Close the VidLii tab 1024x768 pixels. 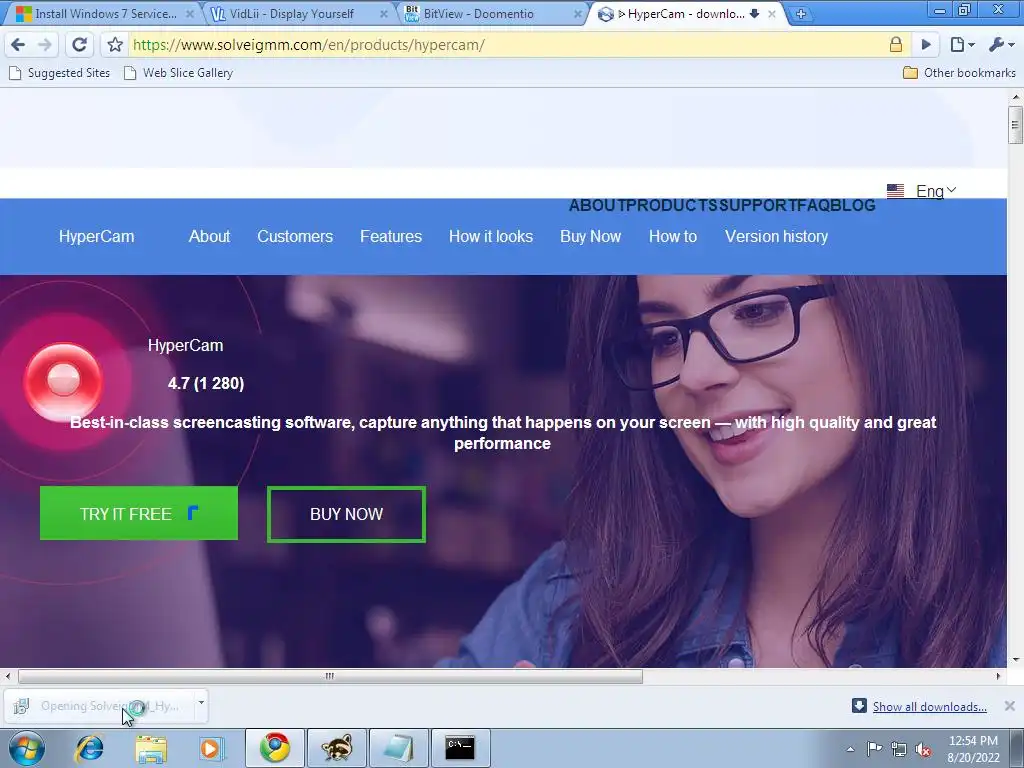383,14
